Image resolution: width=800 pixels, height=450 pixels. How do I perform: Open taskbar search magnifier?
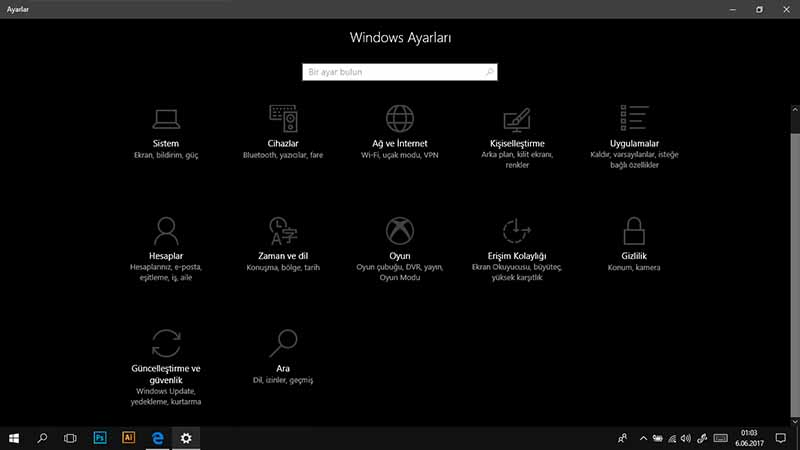pyautogui.click(x=42, y=438)
